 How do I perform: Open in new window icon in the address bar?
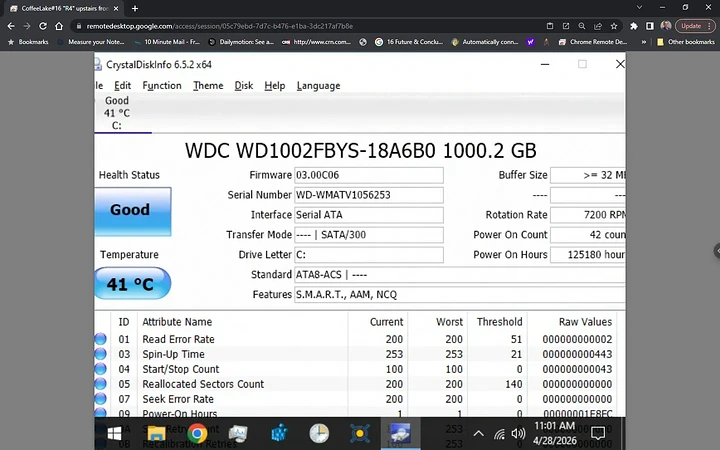pos(566,26)
